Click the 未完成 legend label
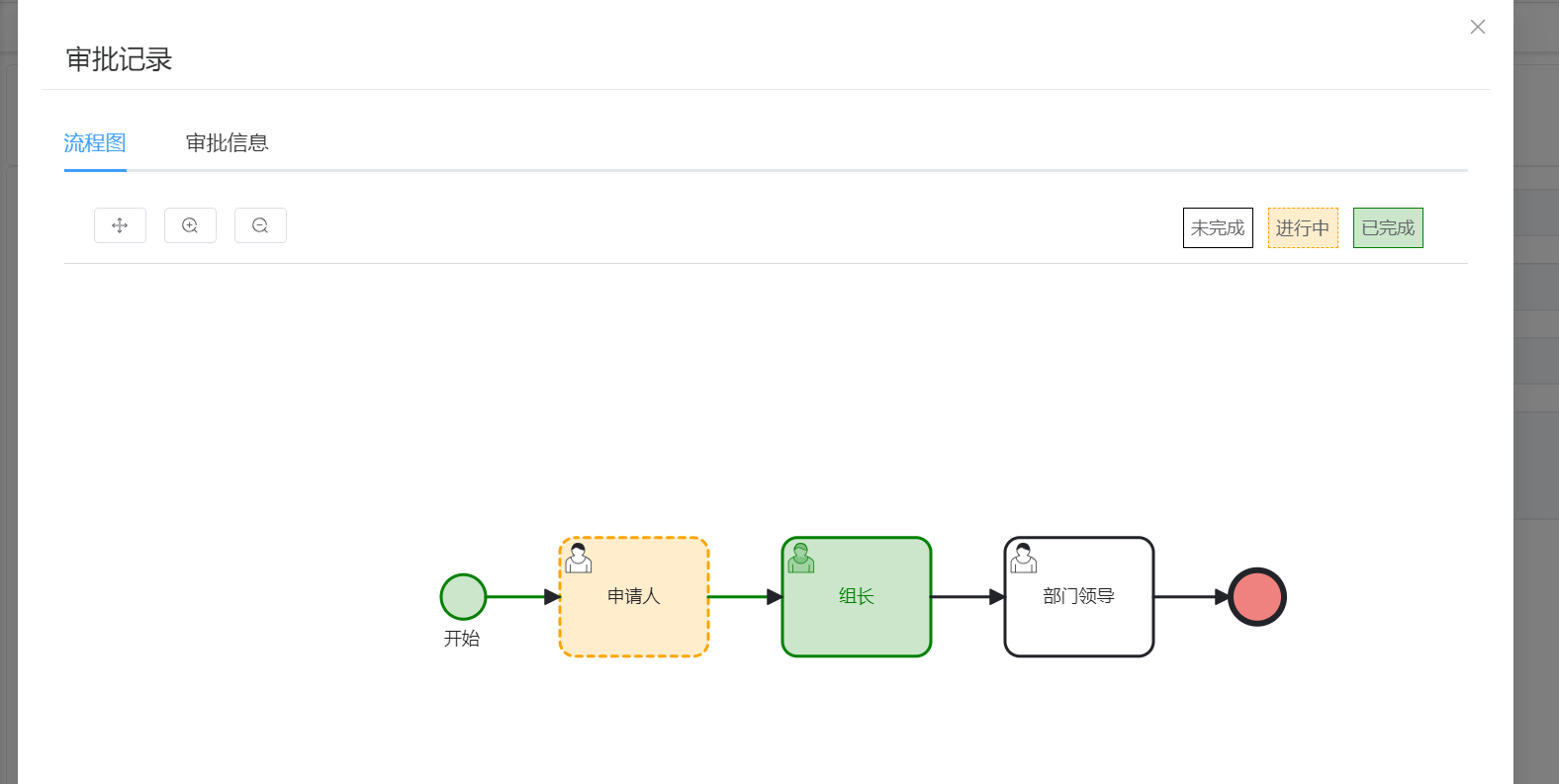 tap(1218, 227)
